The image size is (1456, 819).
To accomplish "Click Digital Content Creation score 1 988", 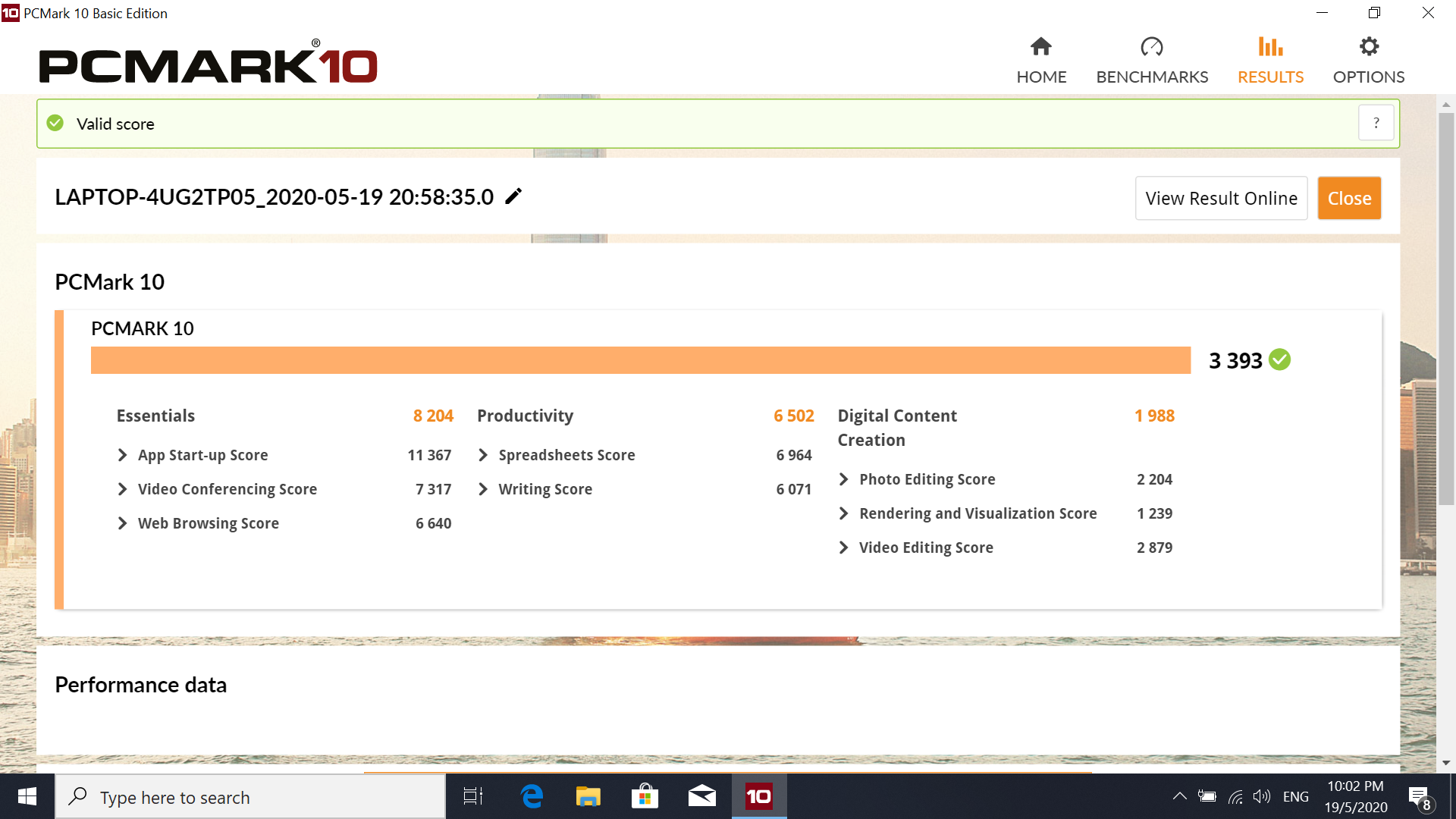I will [1154, 416].
